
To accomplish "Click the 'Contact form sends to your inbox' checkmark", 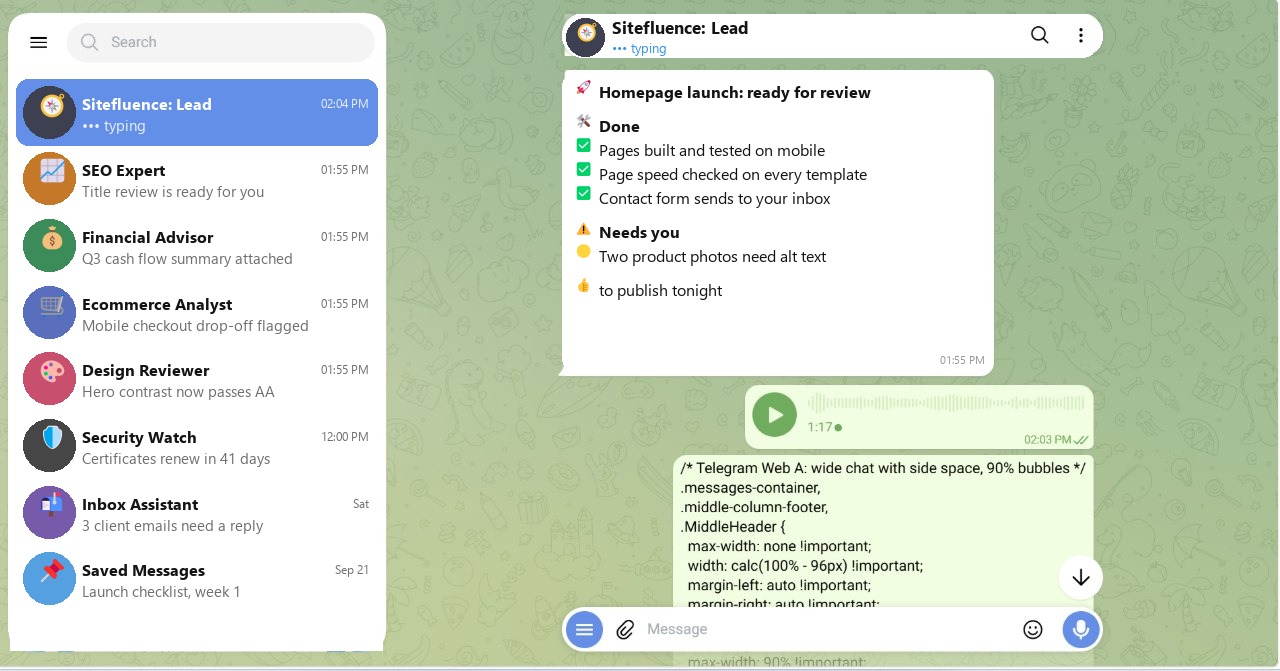I will coord(584,193).
